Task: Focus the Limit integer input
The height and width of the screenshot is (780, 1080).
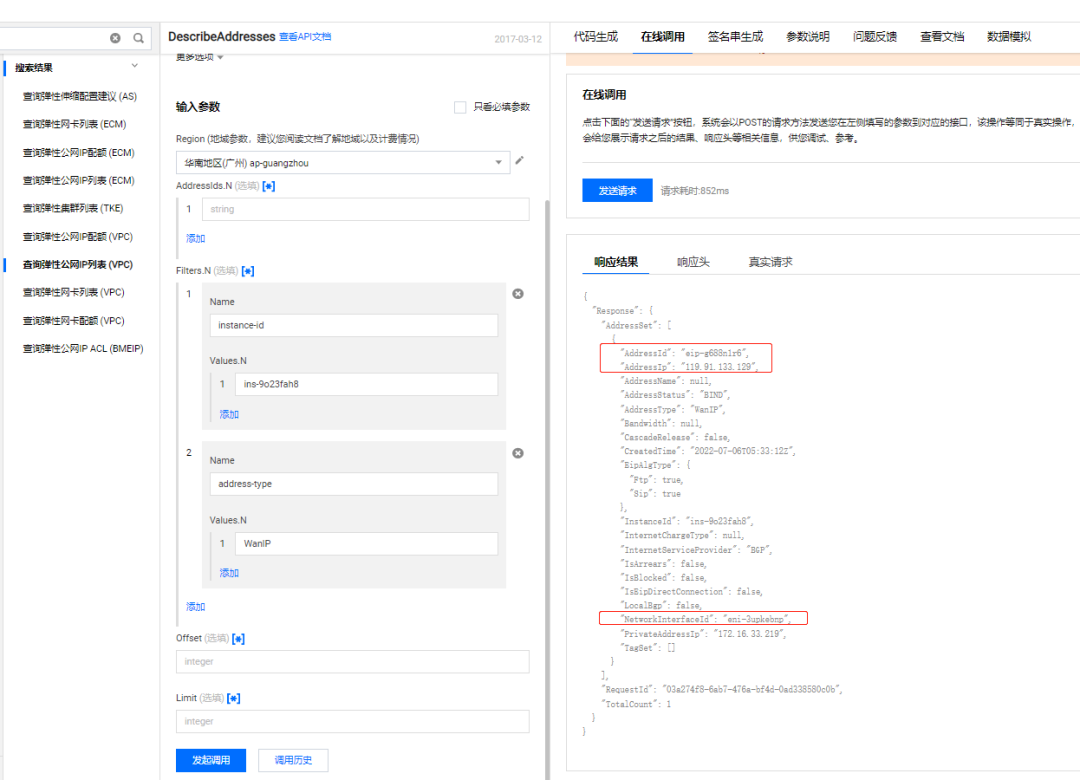Action: [353, 721]
